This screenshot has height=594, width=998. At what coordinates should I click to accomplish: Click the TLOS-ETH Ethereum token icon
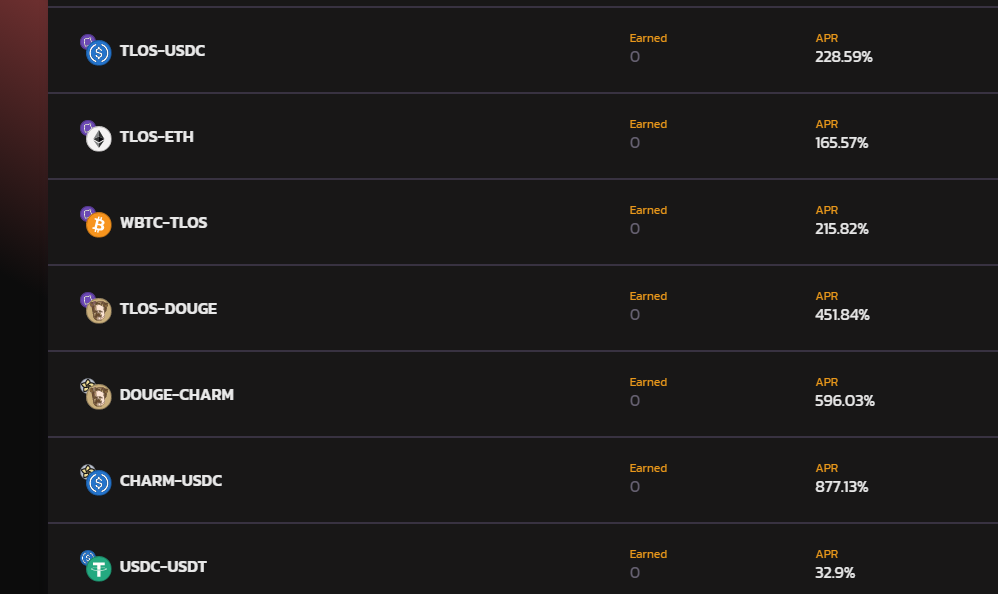click(99, 139)
